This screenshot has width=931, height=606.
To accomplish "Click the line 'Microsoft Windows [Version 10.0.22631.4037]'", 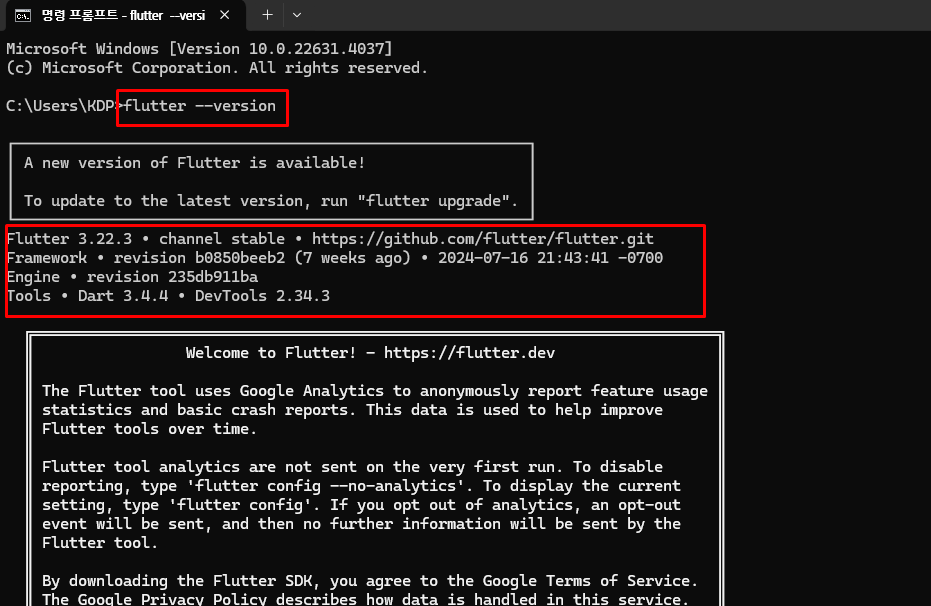I will pos(199,49).
